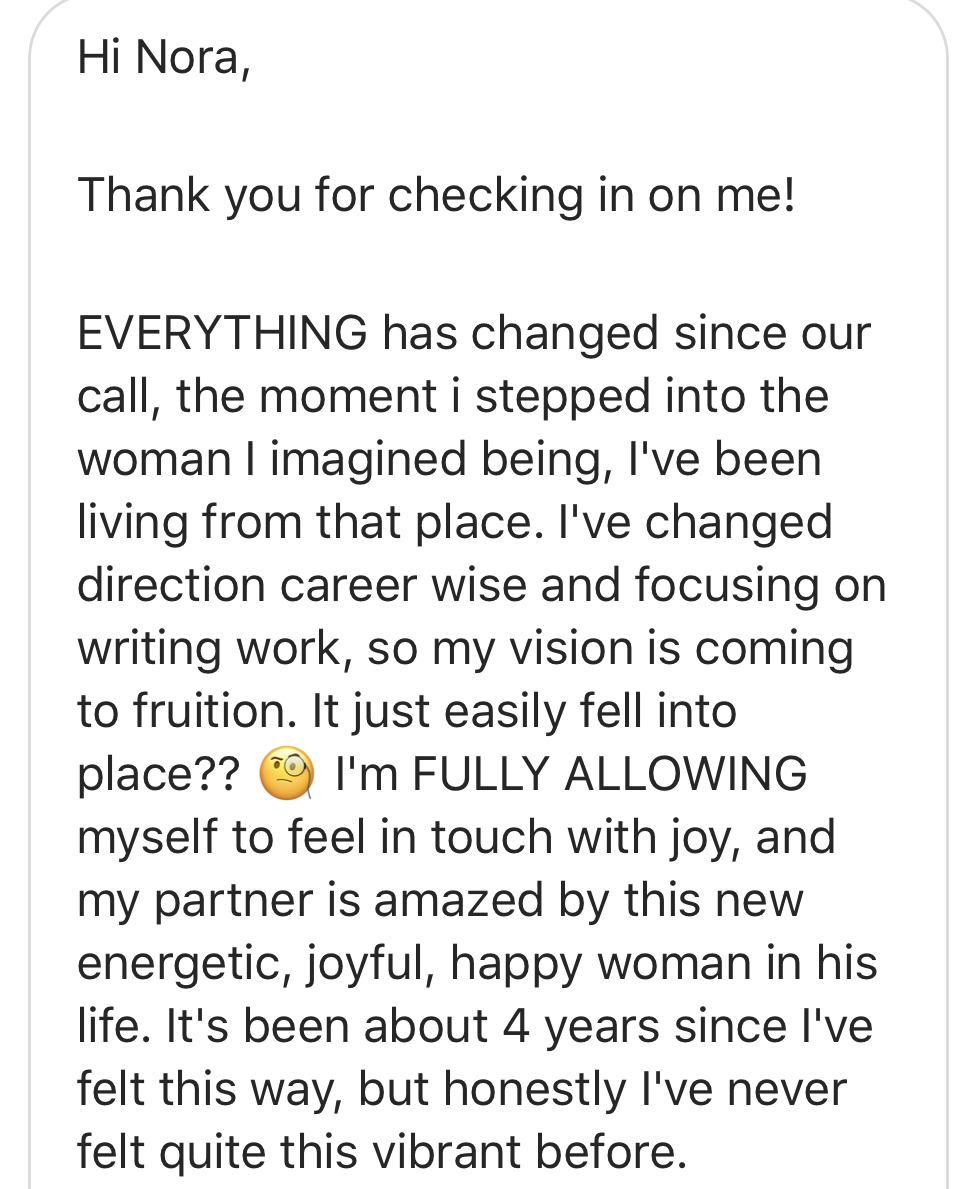
Task: Click the monocle face emoji
Action: 286,776
